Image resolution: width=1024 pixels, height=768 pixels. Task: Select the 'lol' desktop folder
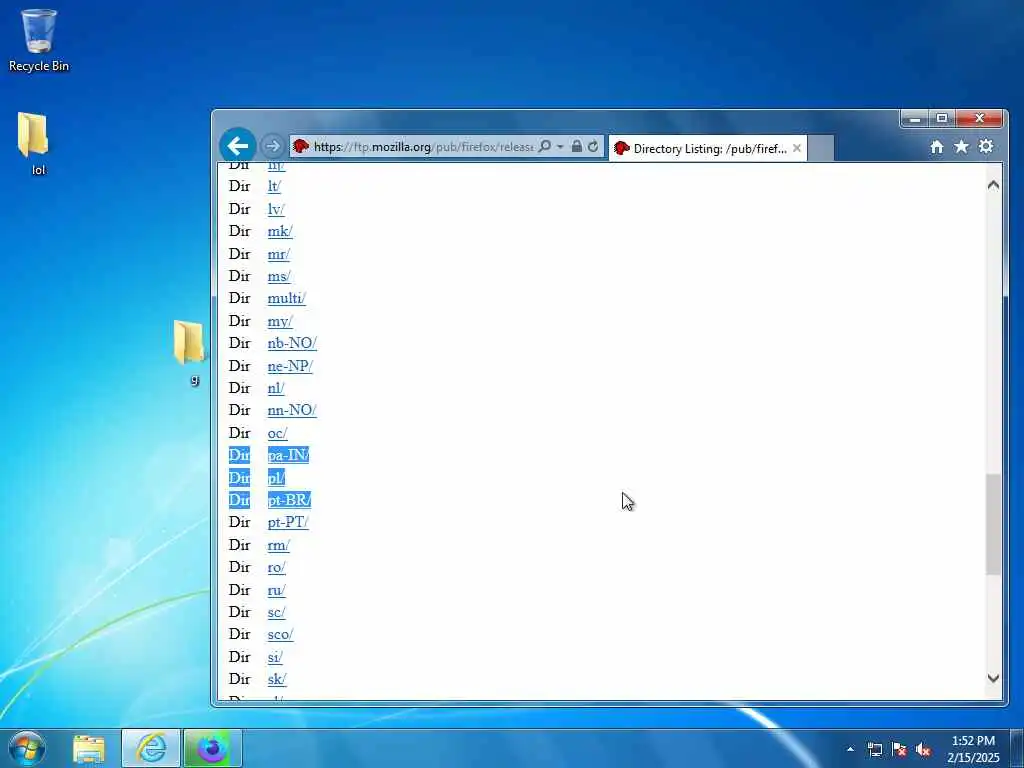point(34,144)
